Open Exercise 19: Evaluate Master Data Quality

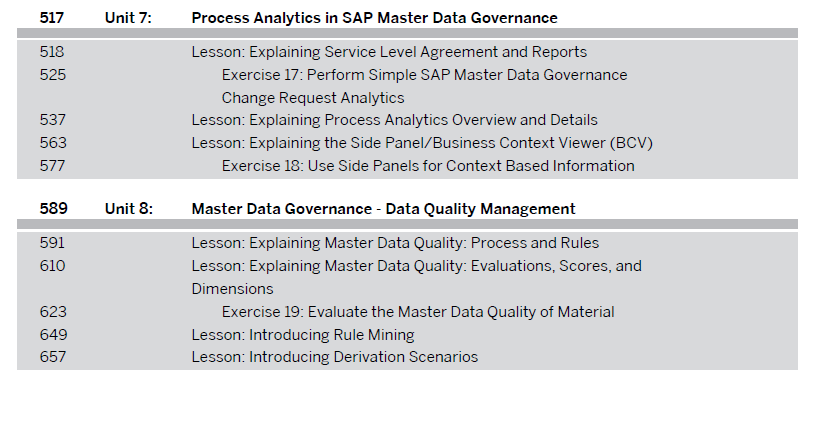point(418,311)
